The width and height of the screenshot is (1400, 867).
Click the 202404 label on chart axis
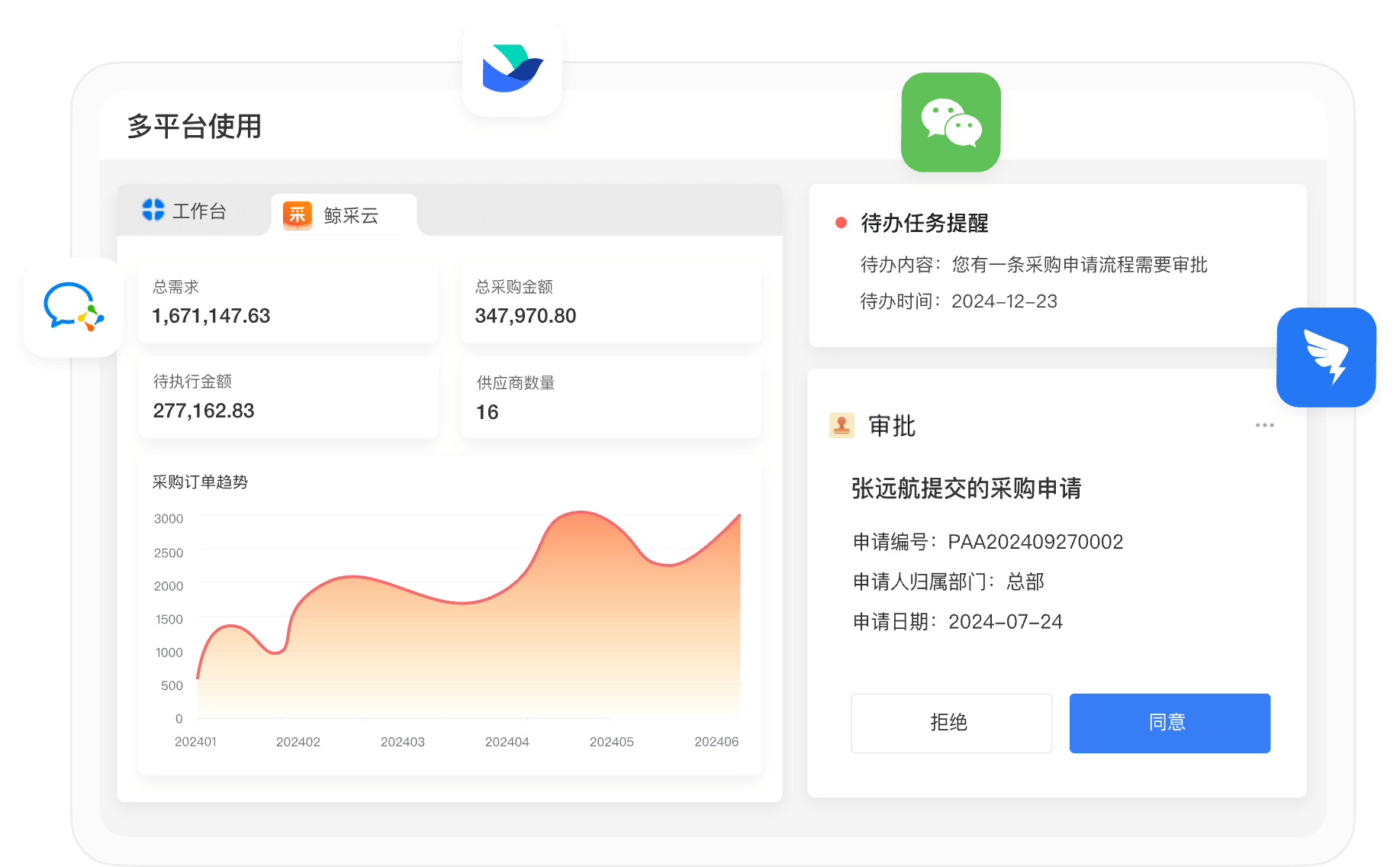[507, 742]
